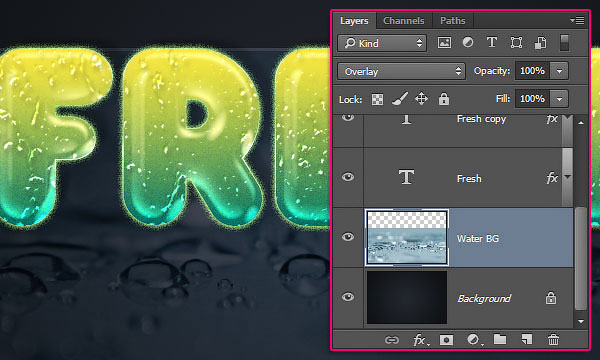Switch to the Layers tab

(x=354, y=21)
